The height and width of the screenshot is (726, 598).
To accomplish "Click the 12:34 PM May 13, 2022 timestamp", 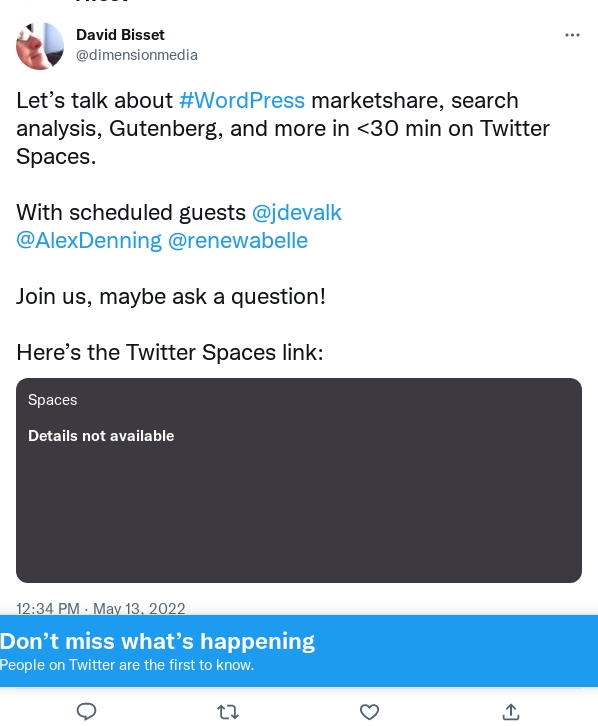I will 101,608.
